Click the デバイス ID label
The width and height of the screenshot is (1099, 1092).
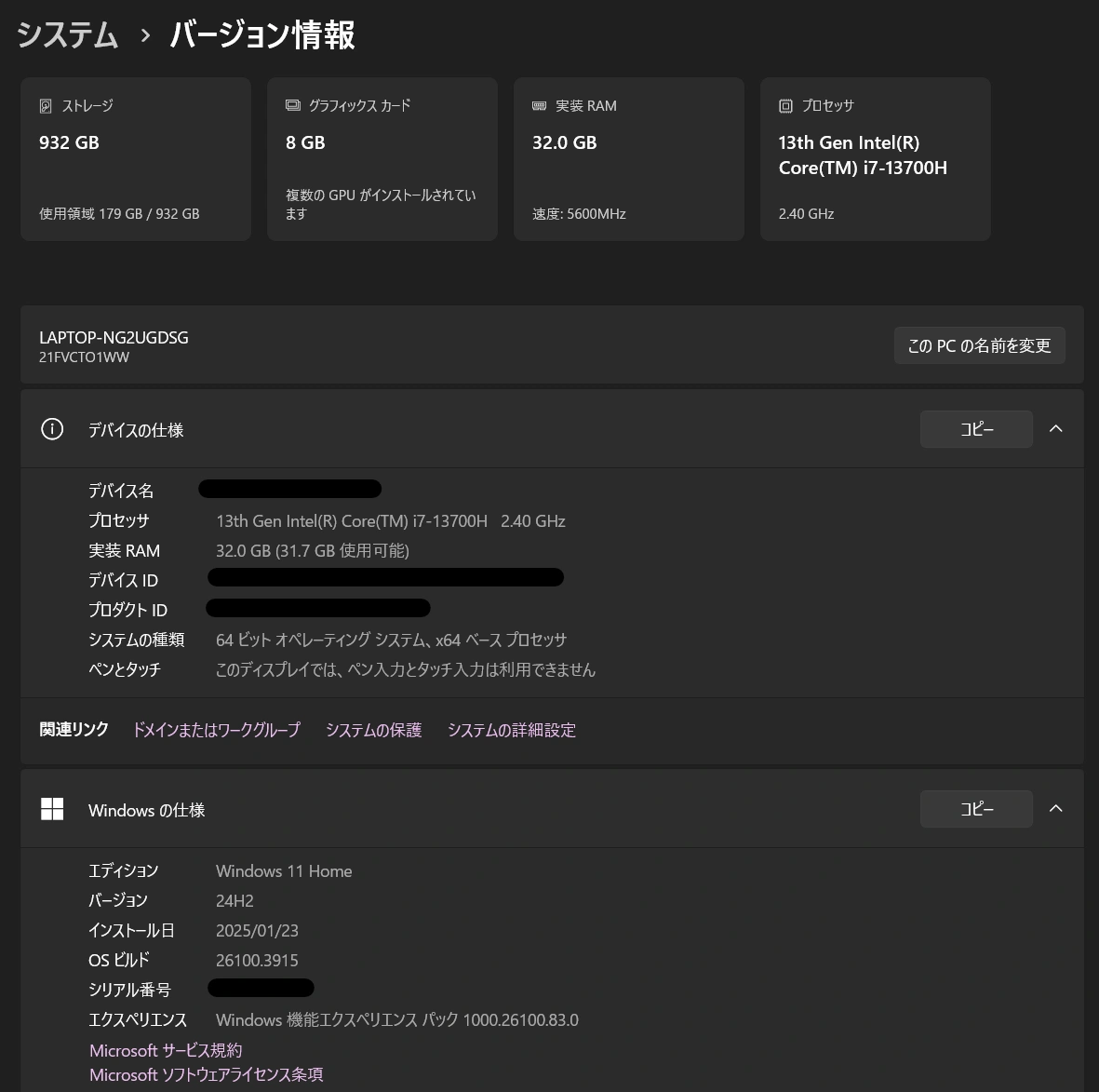coord(124,580)
